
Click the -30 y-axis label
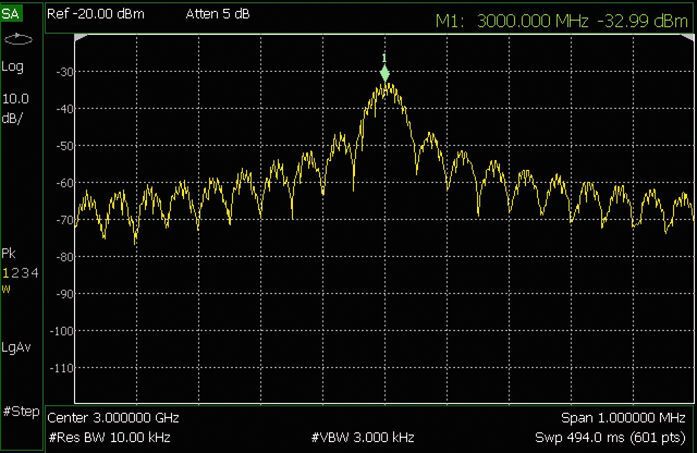[65, 72]
